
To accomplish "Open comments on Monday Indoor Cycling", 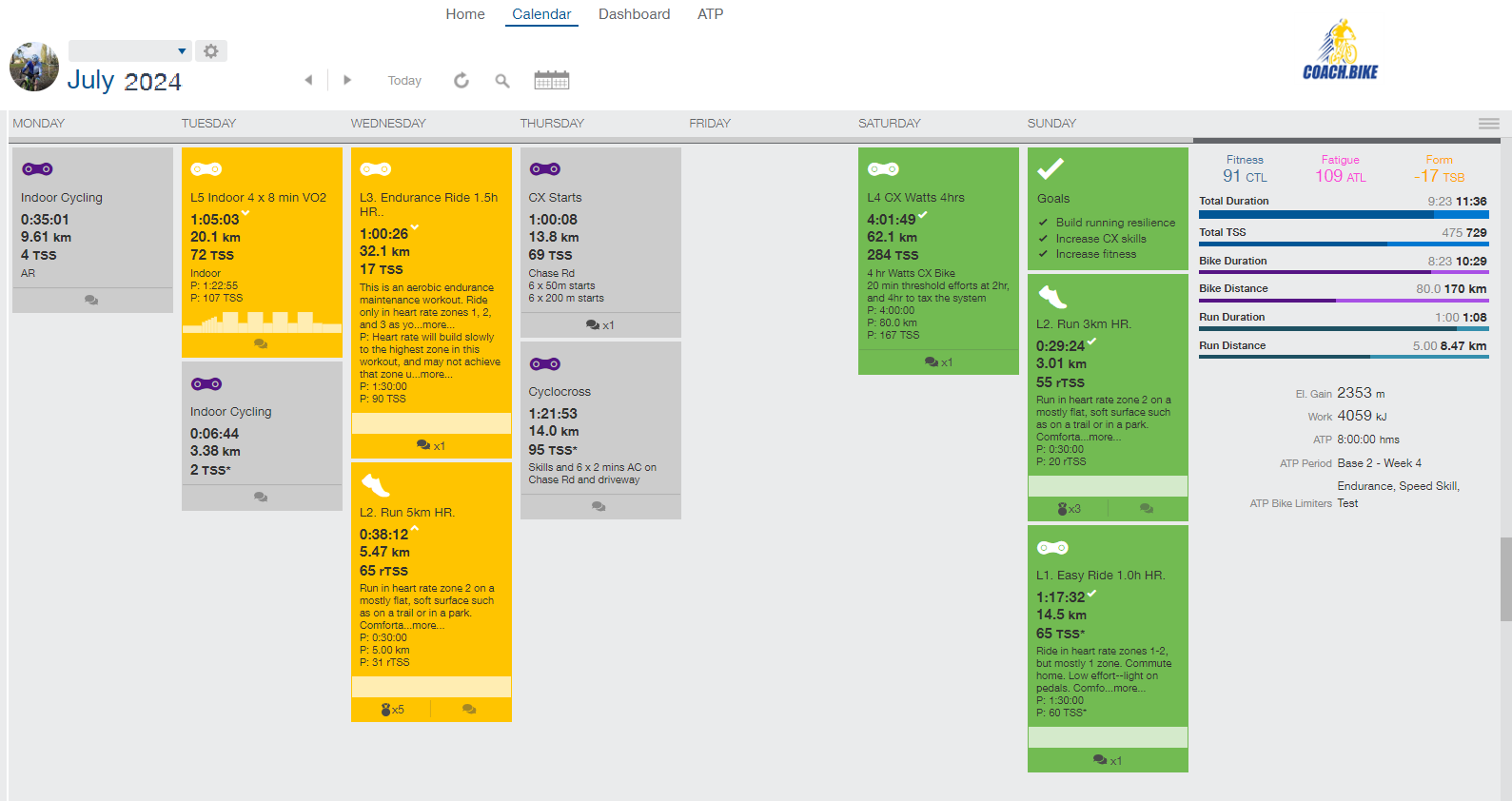I will [x=91, y=301].
